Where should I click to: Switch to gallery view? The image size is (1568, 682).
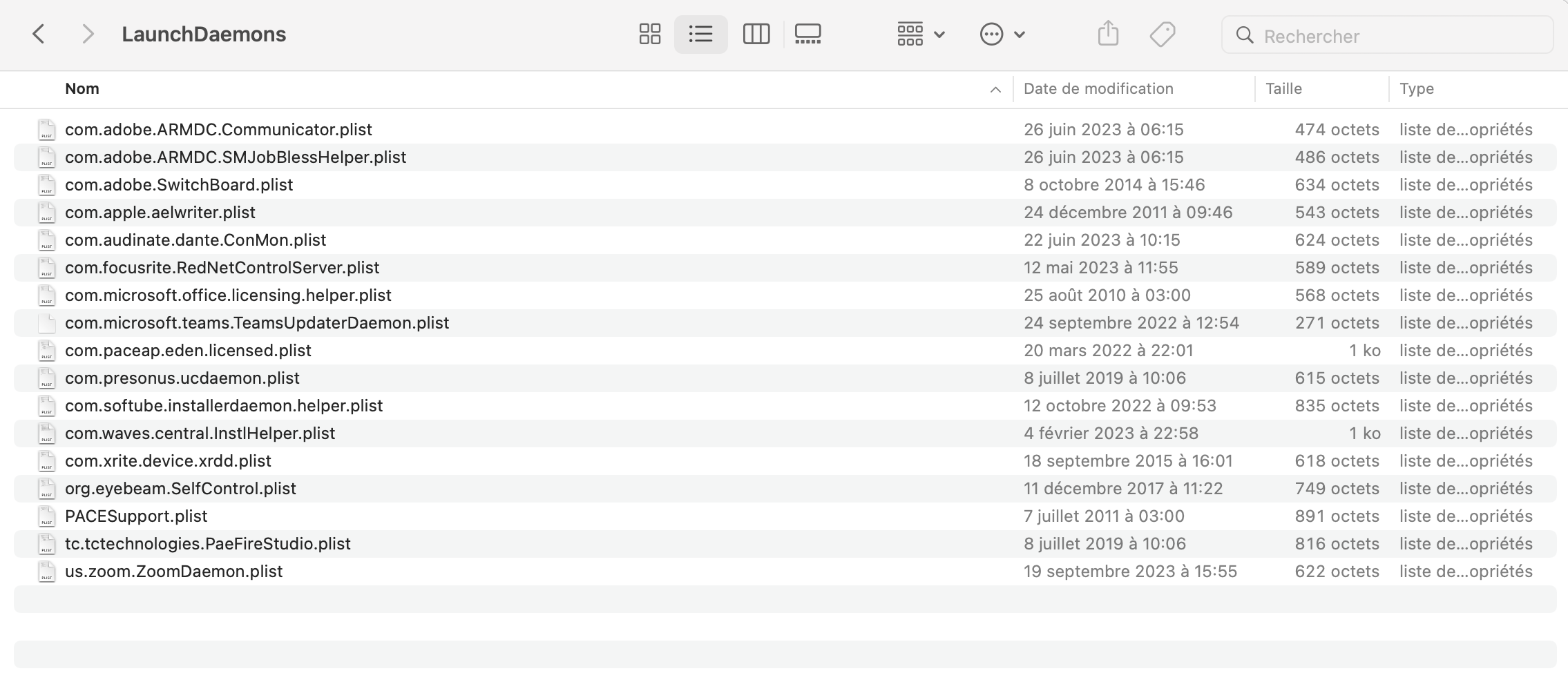pyautogui.click(x=807, y=34)
